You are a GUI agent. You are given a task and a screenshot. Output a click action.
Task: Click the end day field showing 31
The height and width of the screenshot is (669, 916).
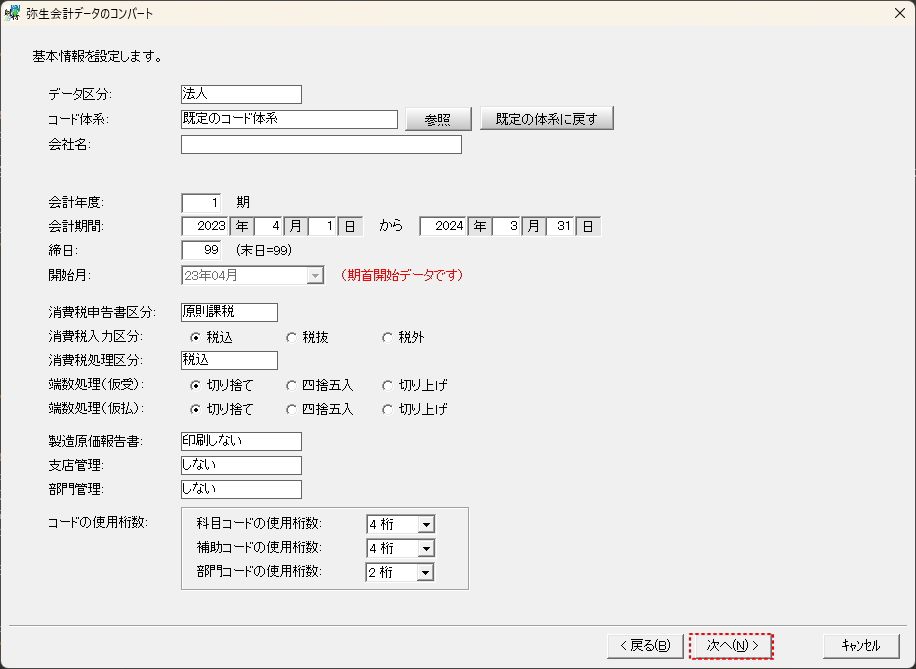(x=561, y=226)
